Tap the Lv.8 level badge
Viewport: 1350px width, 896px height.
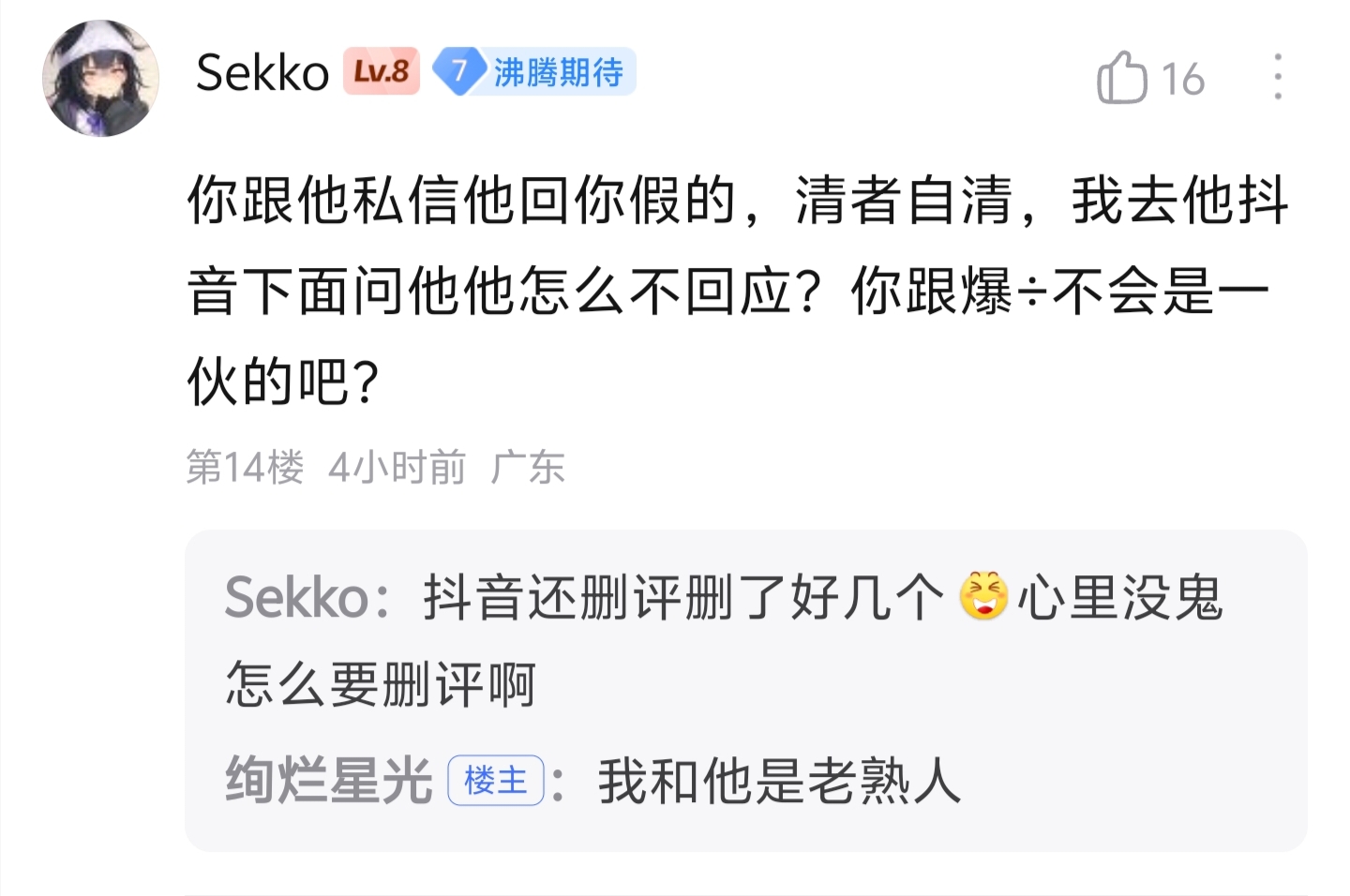[382, 72]
